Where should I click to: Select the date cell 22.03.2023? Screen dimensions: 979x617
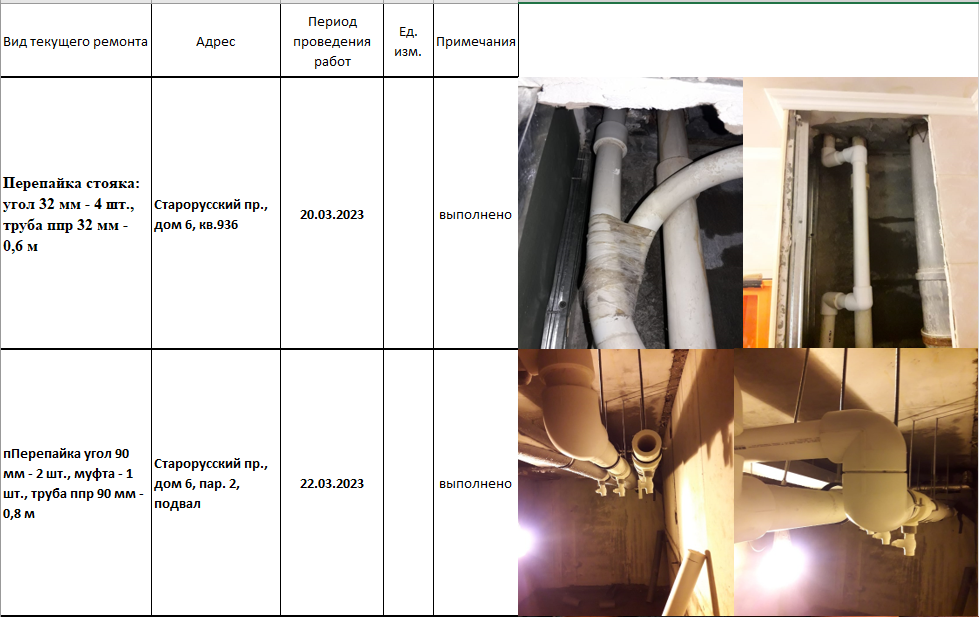[332, 483]
